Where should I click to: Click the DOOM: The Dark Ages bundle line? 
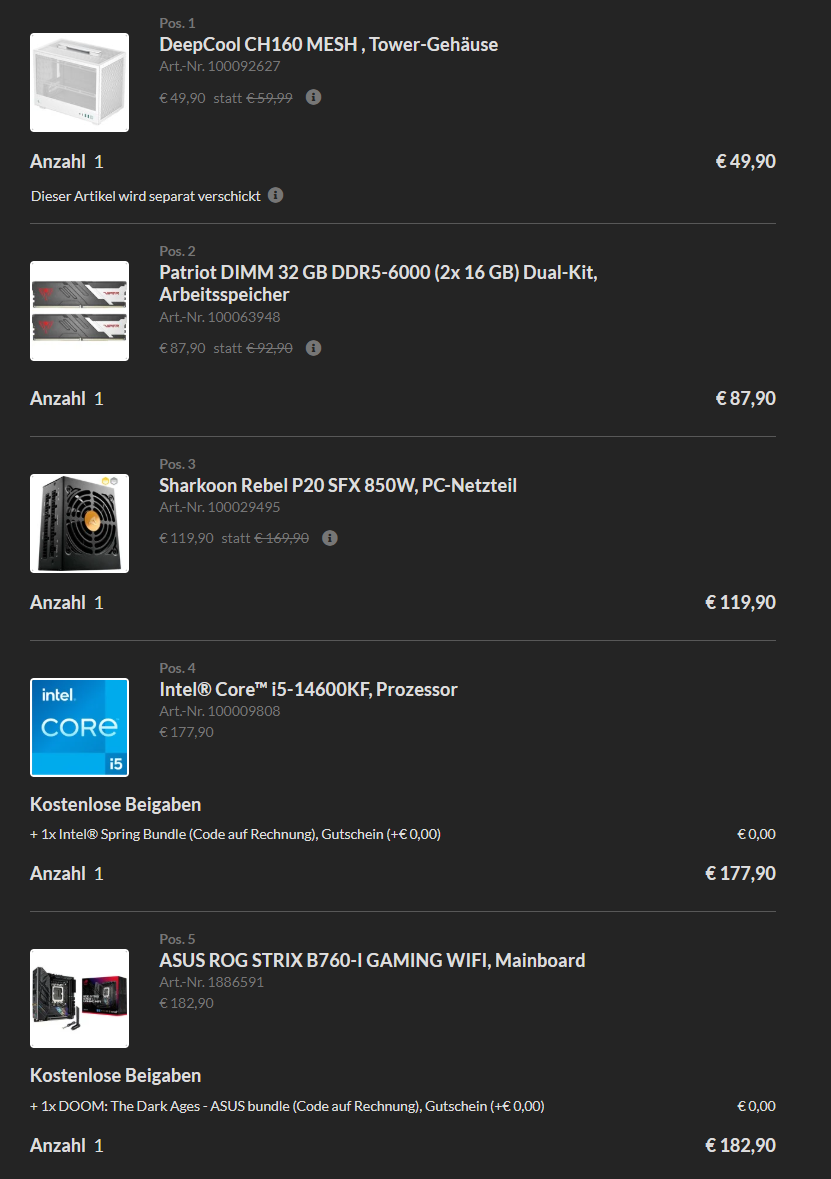coord(287,1106)
